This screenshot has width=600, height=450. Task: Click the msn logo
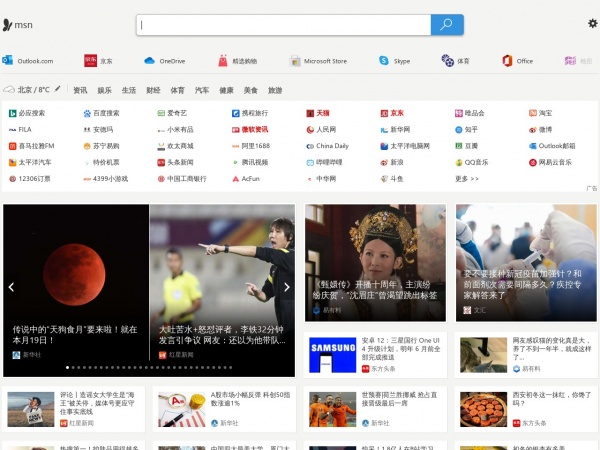(18, 24)
